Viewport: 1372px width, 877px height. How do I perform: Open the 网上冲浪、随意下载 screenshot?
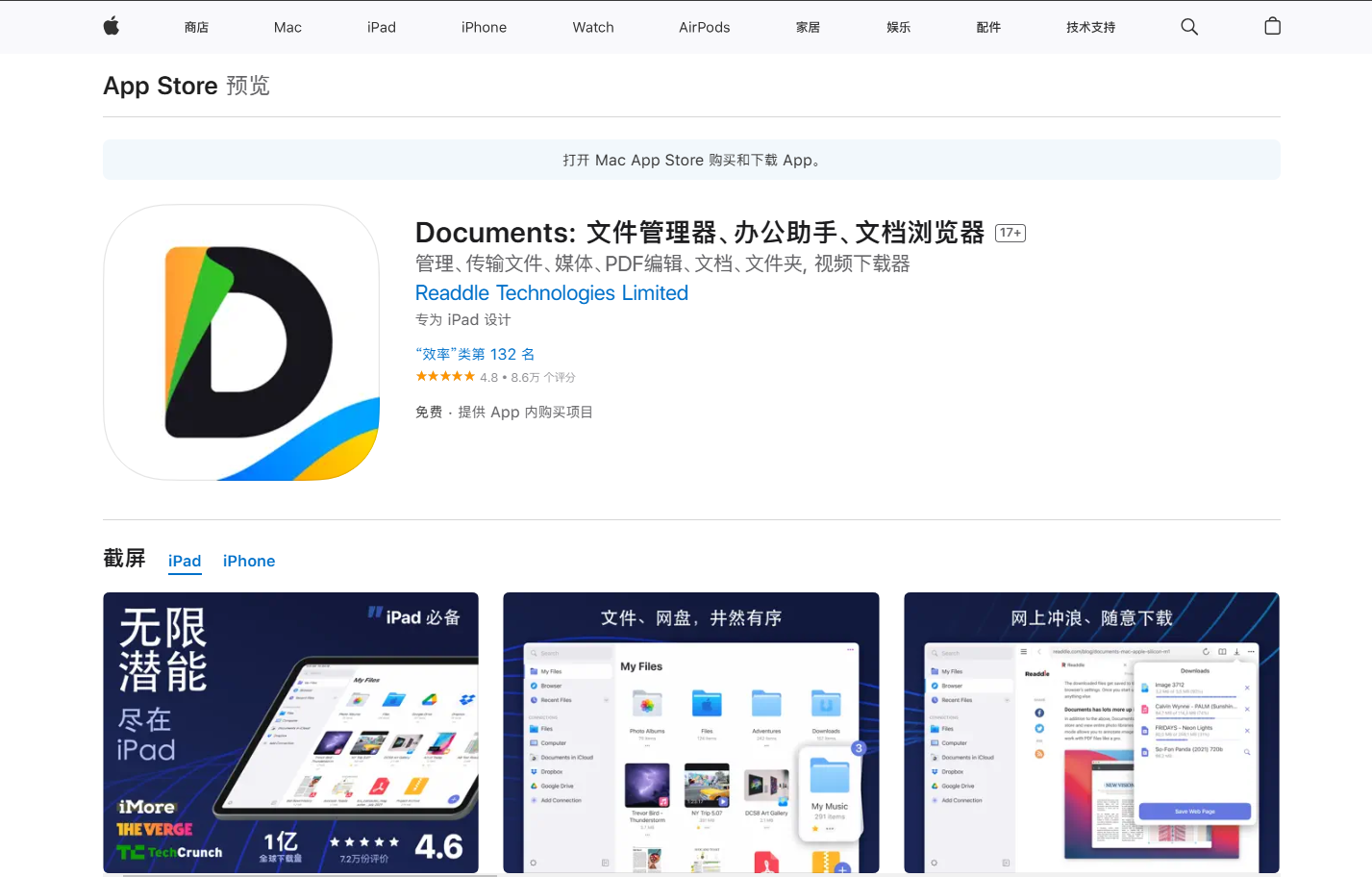coord(1091,733)
